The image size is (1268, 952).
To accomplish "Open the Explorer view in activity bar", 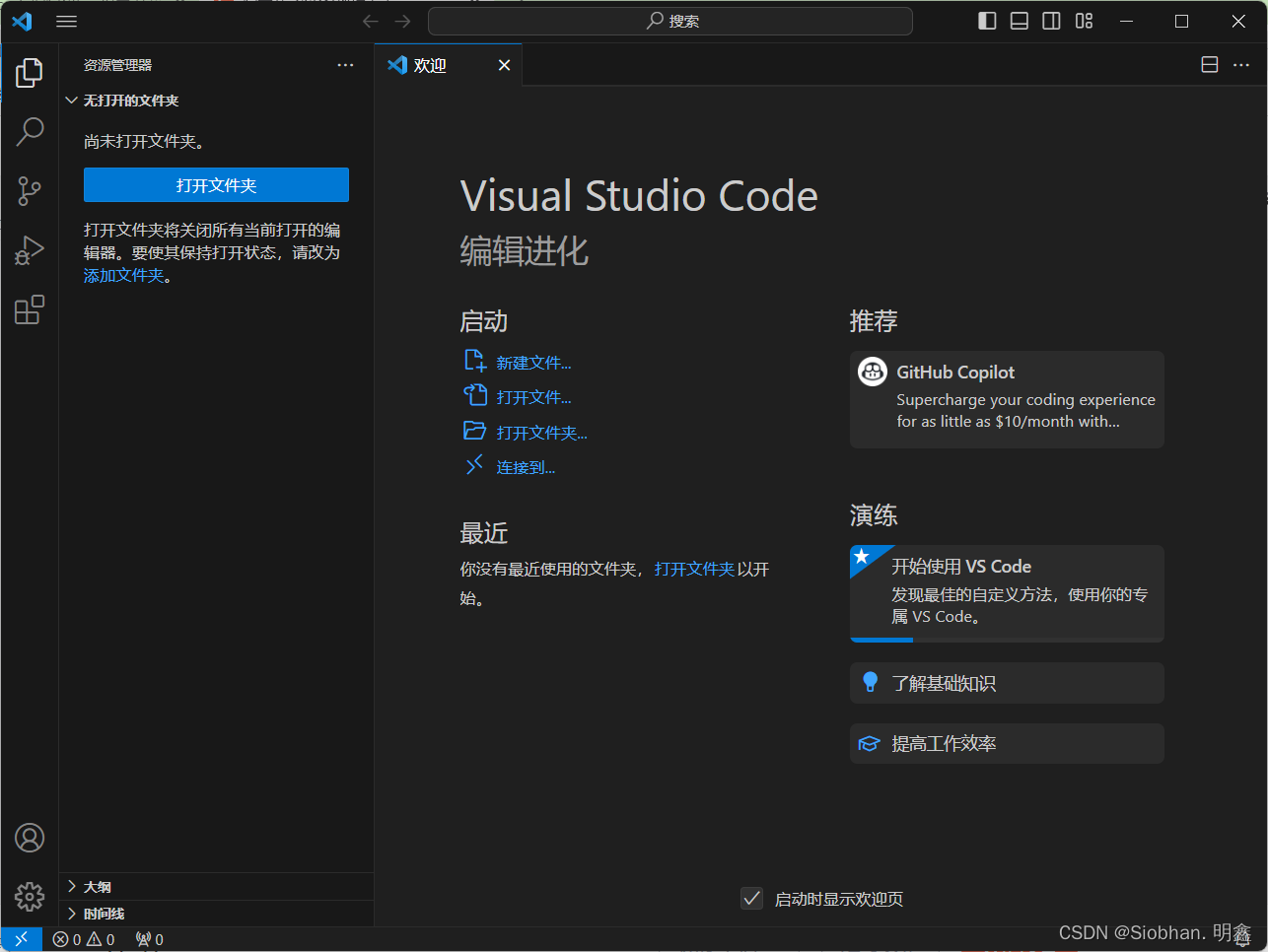I will (x=30, y=72).
